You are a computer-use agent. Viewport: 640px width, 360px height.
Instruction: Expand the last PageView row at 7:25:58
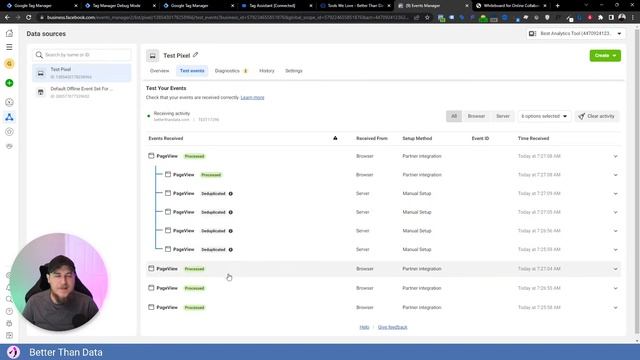616,307
